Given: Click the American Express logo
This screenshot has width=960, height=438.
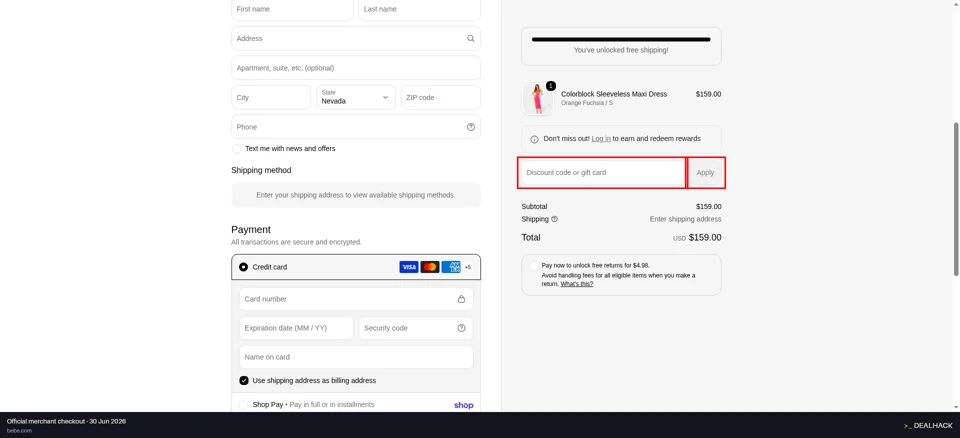Looking at the screenshot, I should [451, 267].
